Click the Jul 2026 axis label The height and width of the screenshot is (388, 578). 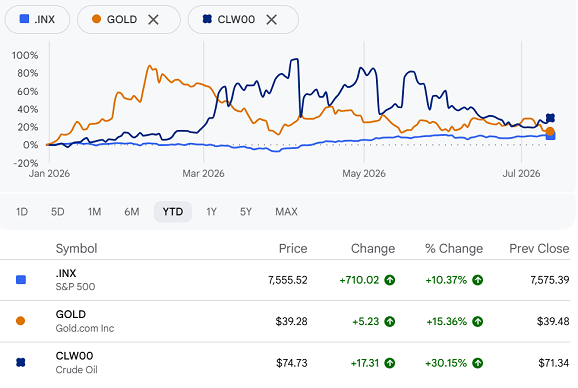pyautogui.click(x=521, y=174)
